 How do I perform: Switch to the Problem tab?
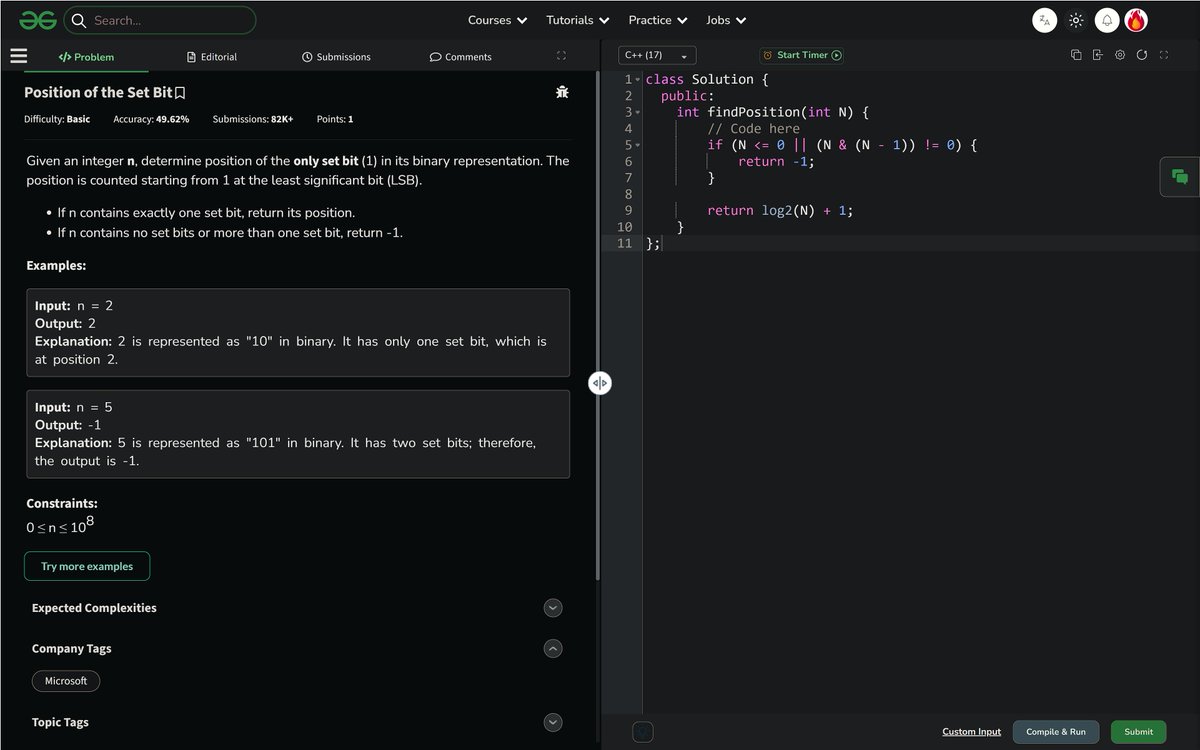(86, 57)
